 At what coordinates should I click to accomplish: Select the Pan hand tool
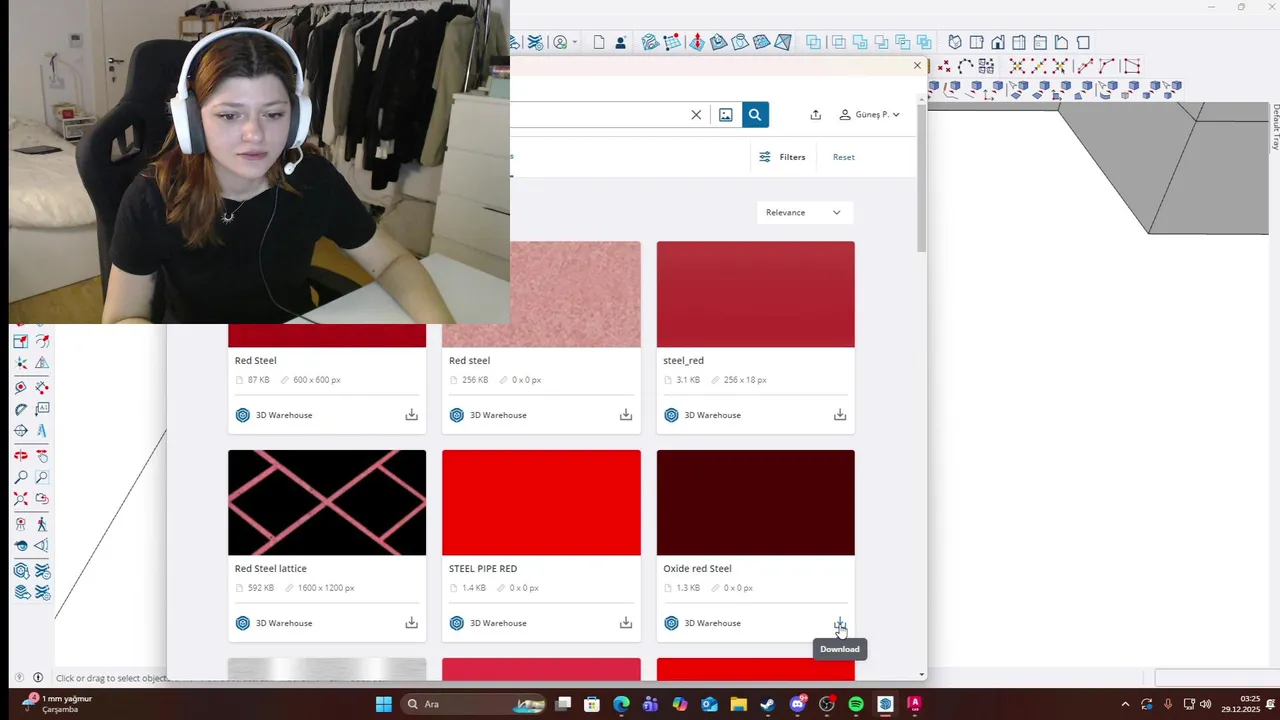tap(42, 455)
